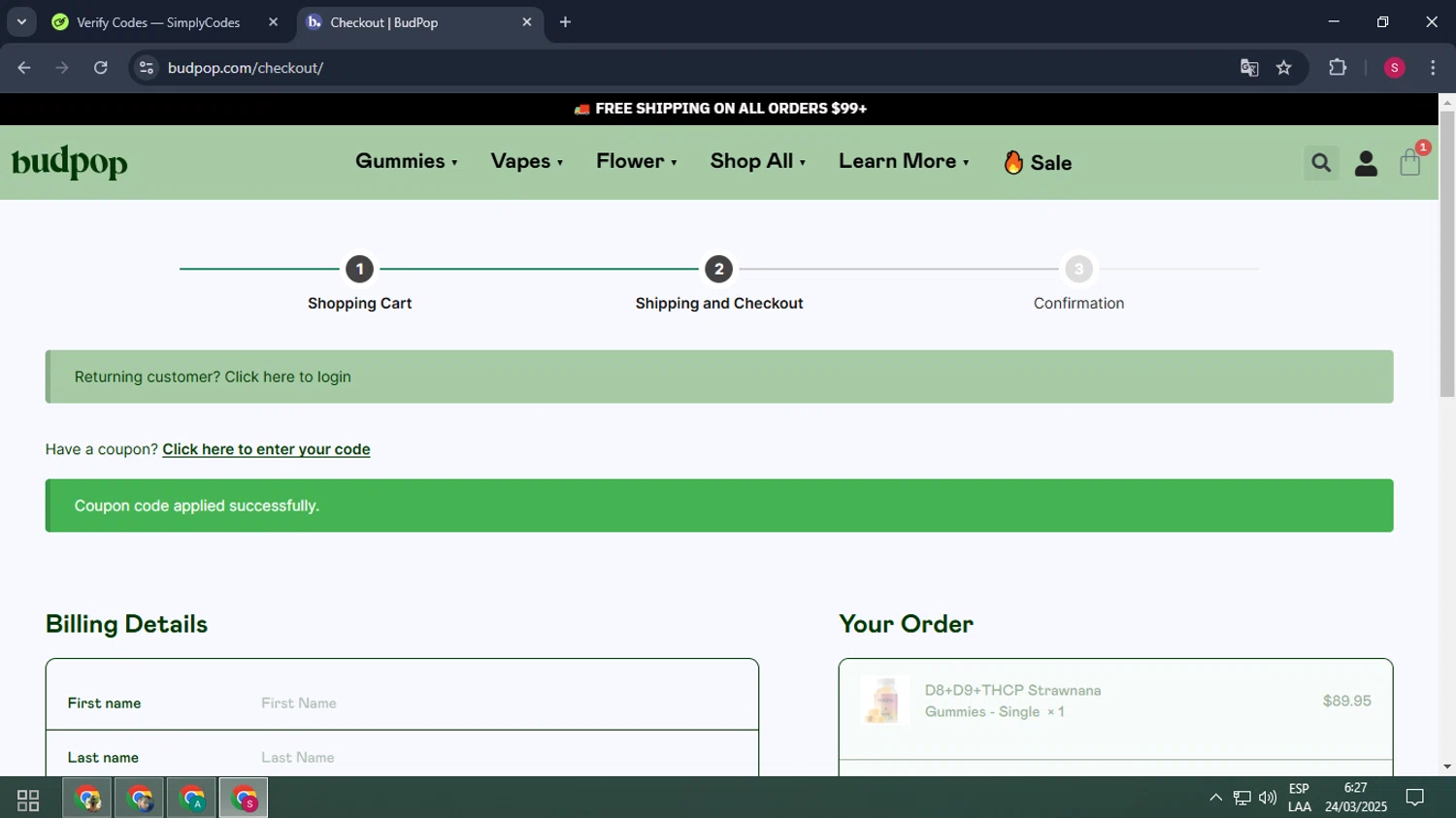Open the volume tray icon
The width and height of the screenshot is (1456, 818).
click(x=1268, y=799)
